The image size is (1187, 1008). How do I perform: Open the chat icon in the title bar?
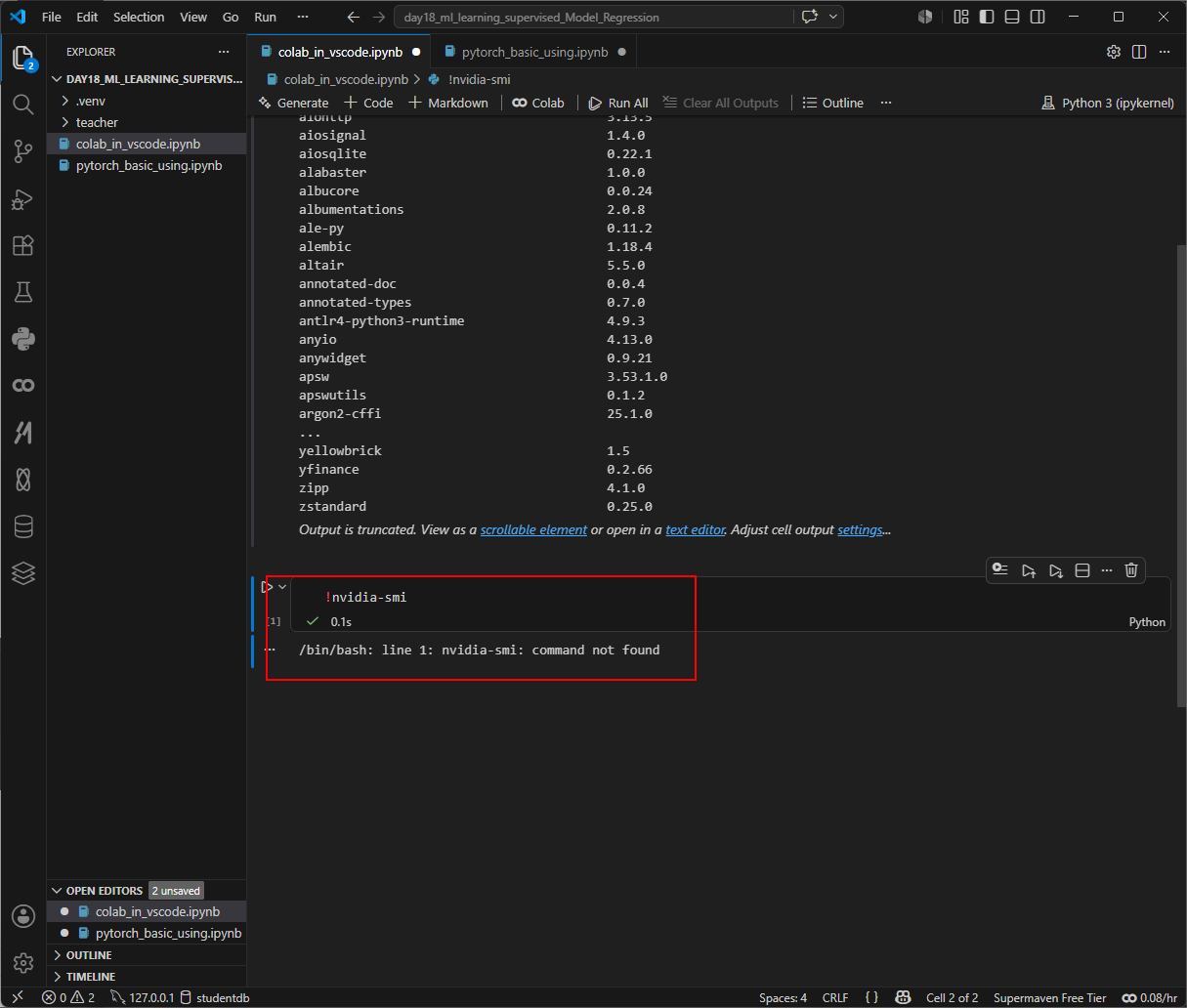point(809,17)
